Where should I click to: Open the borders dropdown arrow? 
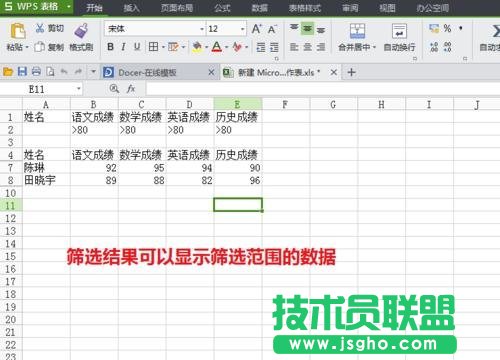tap(163, 47)
